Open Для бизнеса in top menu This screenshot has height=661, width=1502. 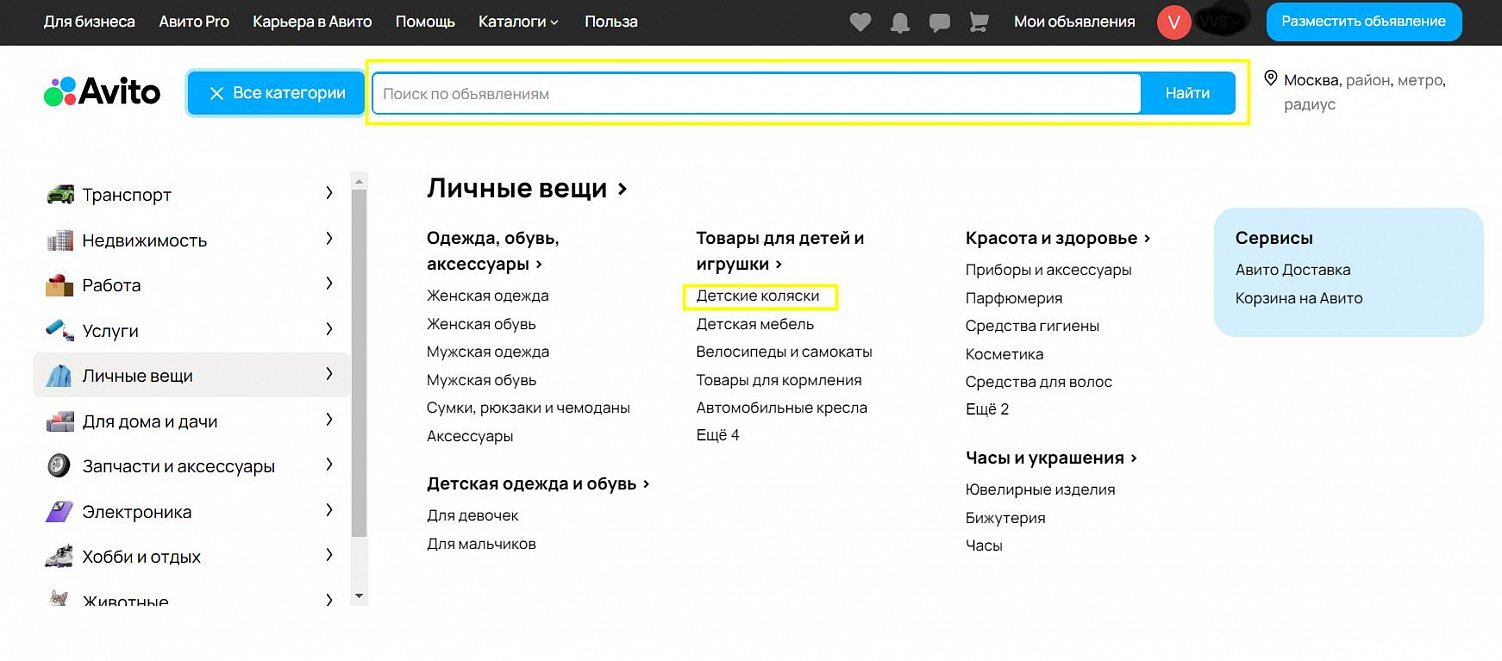point(89,21)
